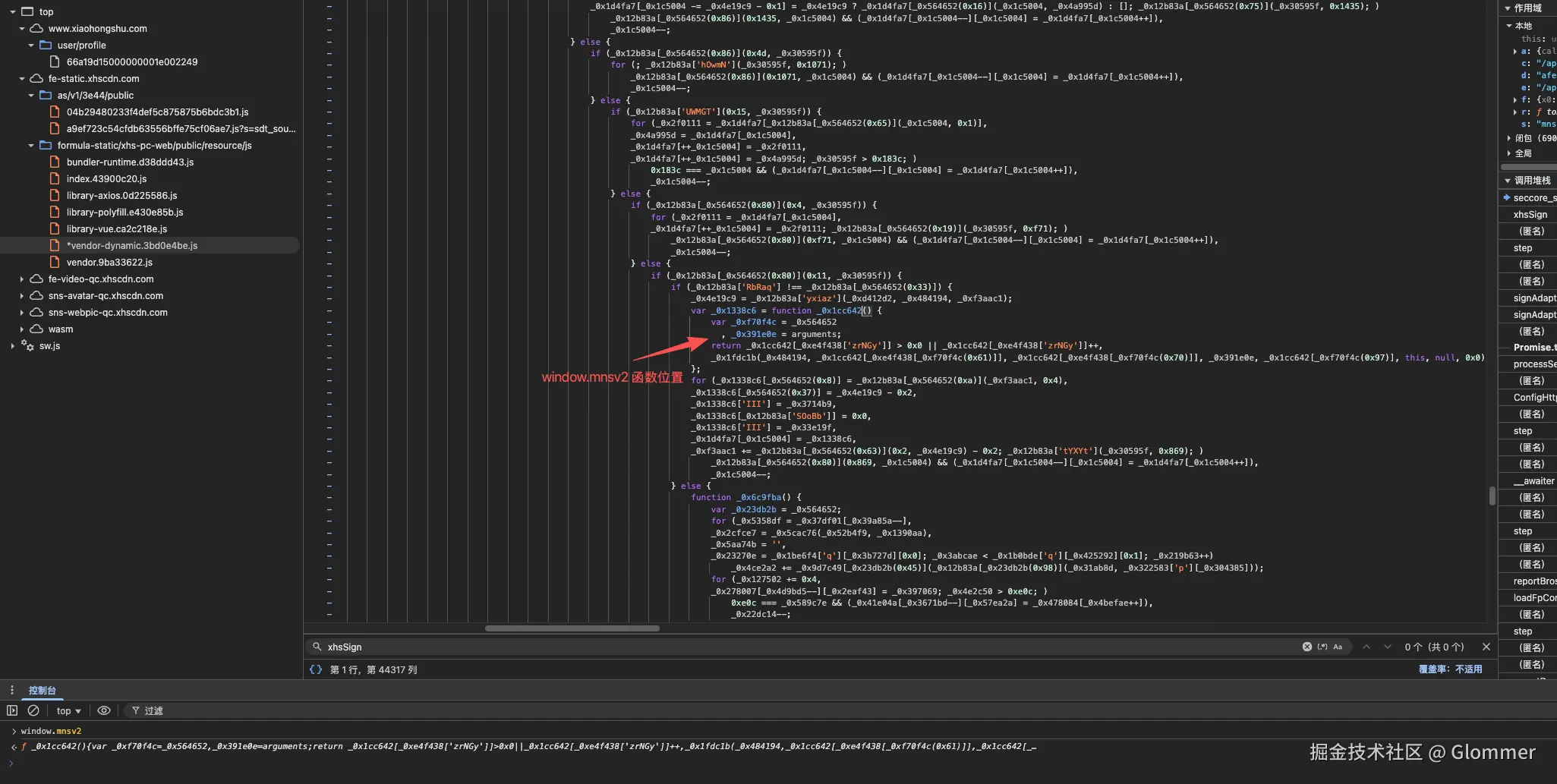Image resolution: width=1557 pixels, height=784 pixels.
Task: Select the index.43900c20.js file icon
Action: point(55,179)
